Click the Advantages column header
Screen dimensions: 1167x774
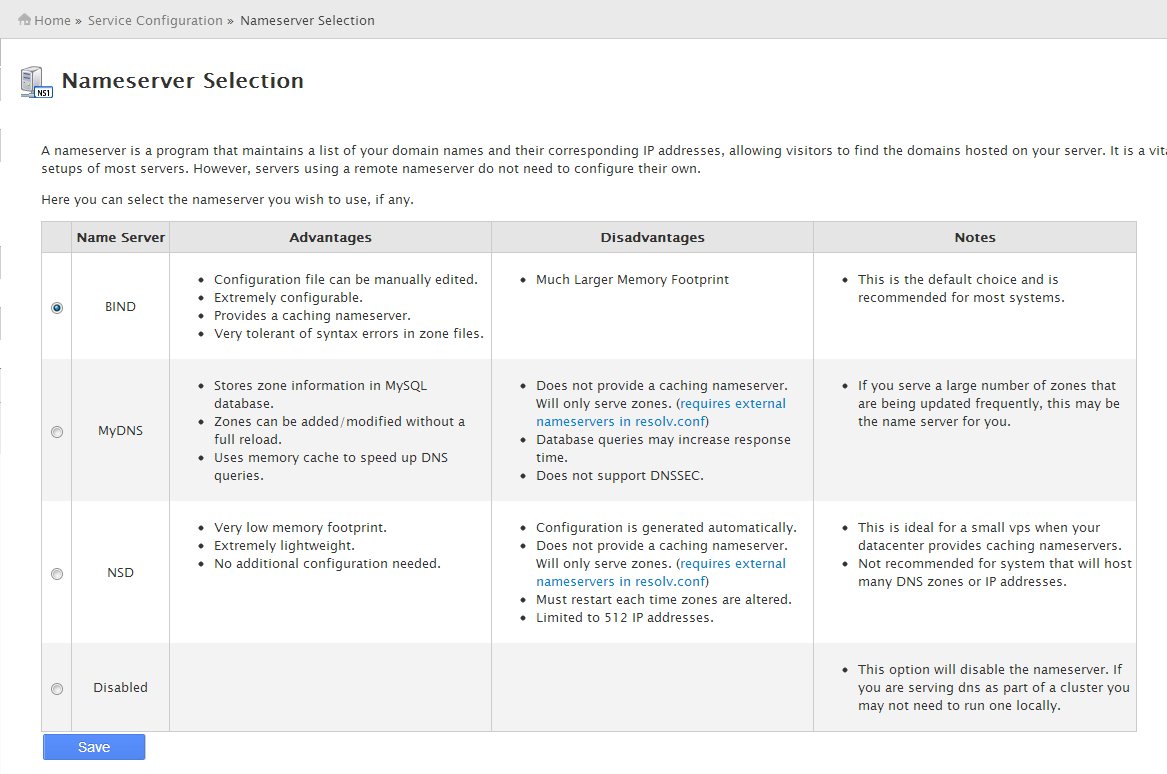[330, 237]
